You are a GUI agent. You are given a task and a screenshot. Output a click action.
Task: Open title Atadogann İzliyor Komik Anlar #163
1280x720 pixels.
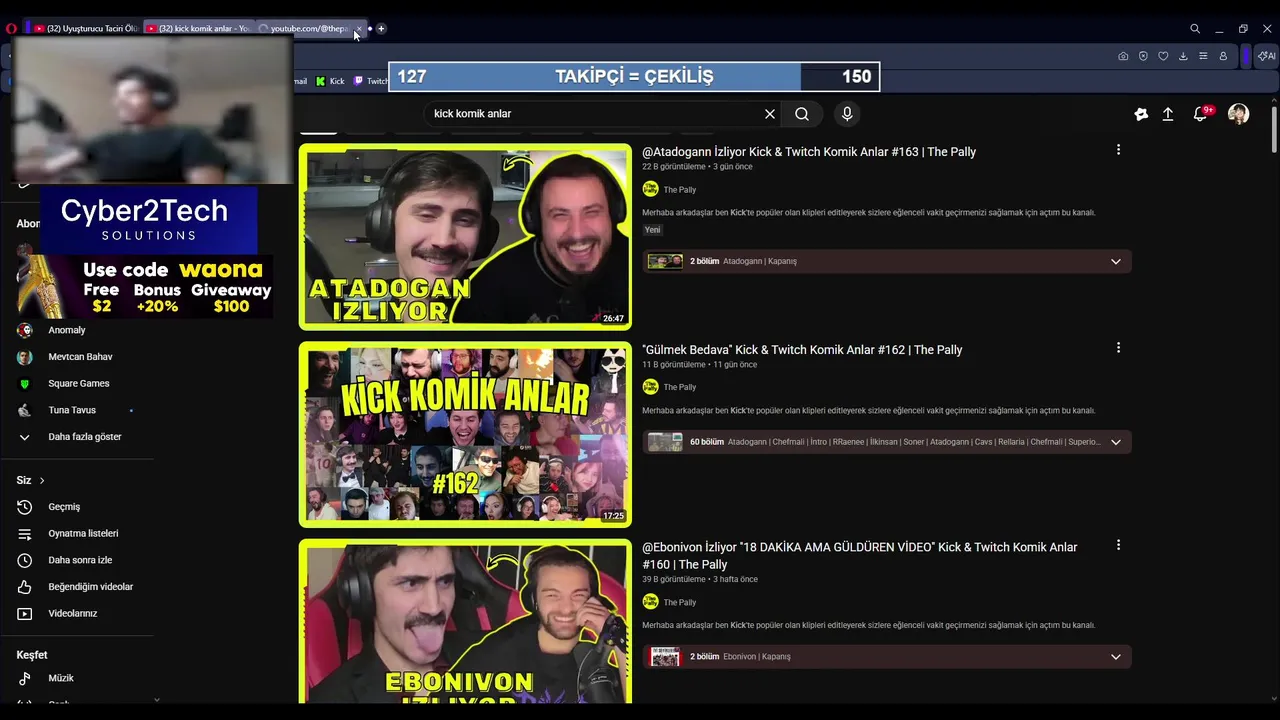tap(809, 152)
